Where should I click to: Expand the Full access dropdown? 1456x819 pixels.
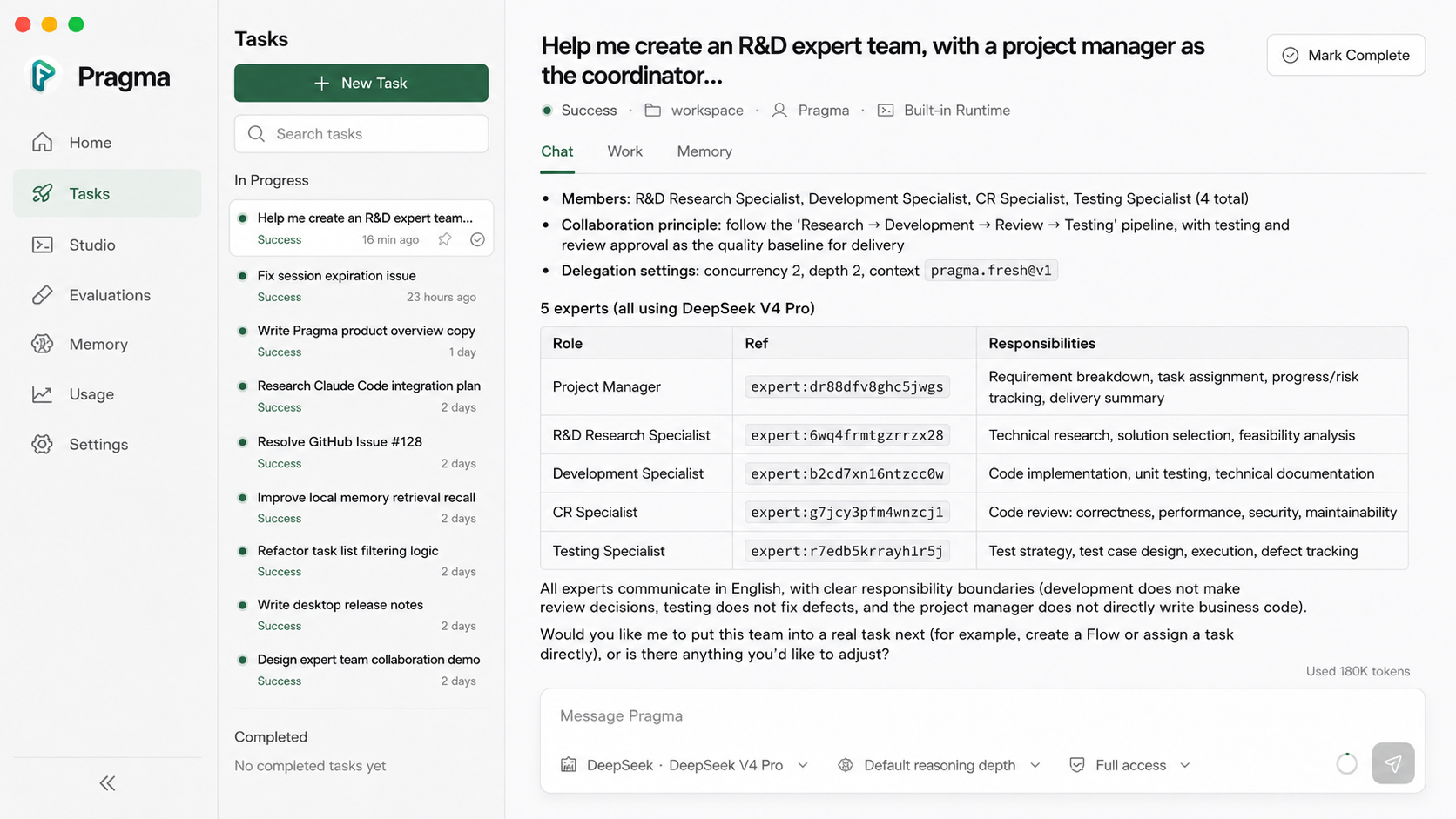tap(1184, 765)
